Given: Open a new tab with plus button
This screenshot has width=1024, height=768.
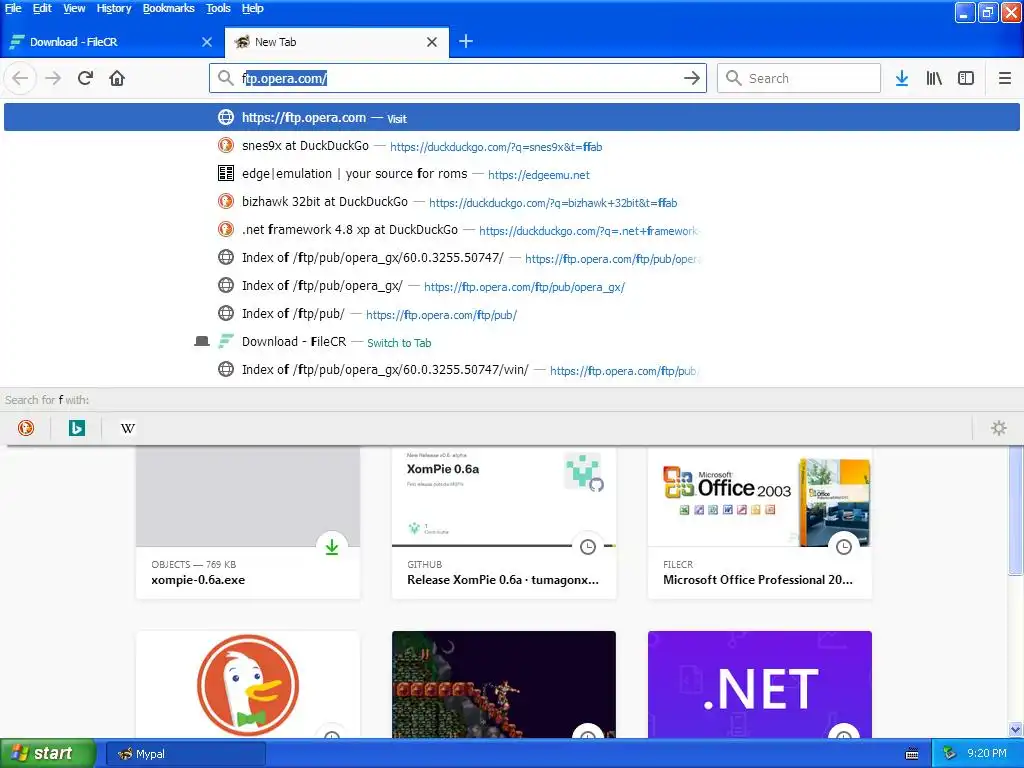Looking at the screenshot, I should 466,42.
